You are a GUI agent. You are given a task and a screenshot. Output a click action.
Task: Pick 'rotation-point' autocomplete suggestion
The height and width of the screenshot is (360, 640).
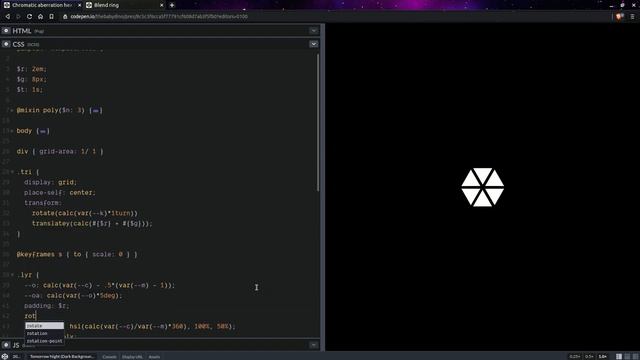click(x=44, y=341)
